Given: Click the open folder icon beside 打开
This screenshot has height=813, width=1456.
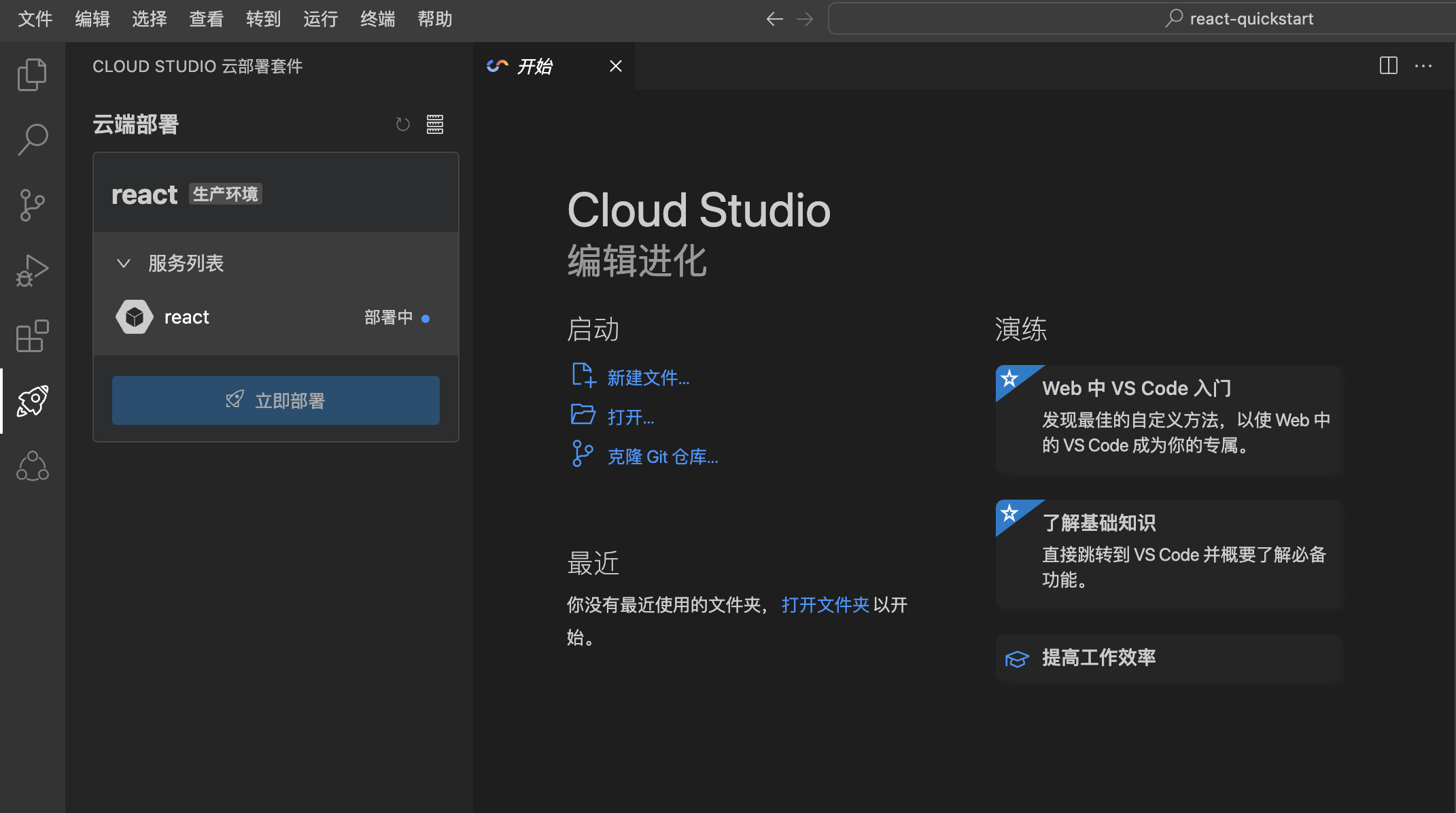Looking at the screenshot, I should [583, 414].
